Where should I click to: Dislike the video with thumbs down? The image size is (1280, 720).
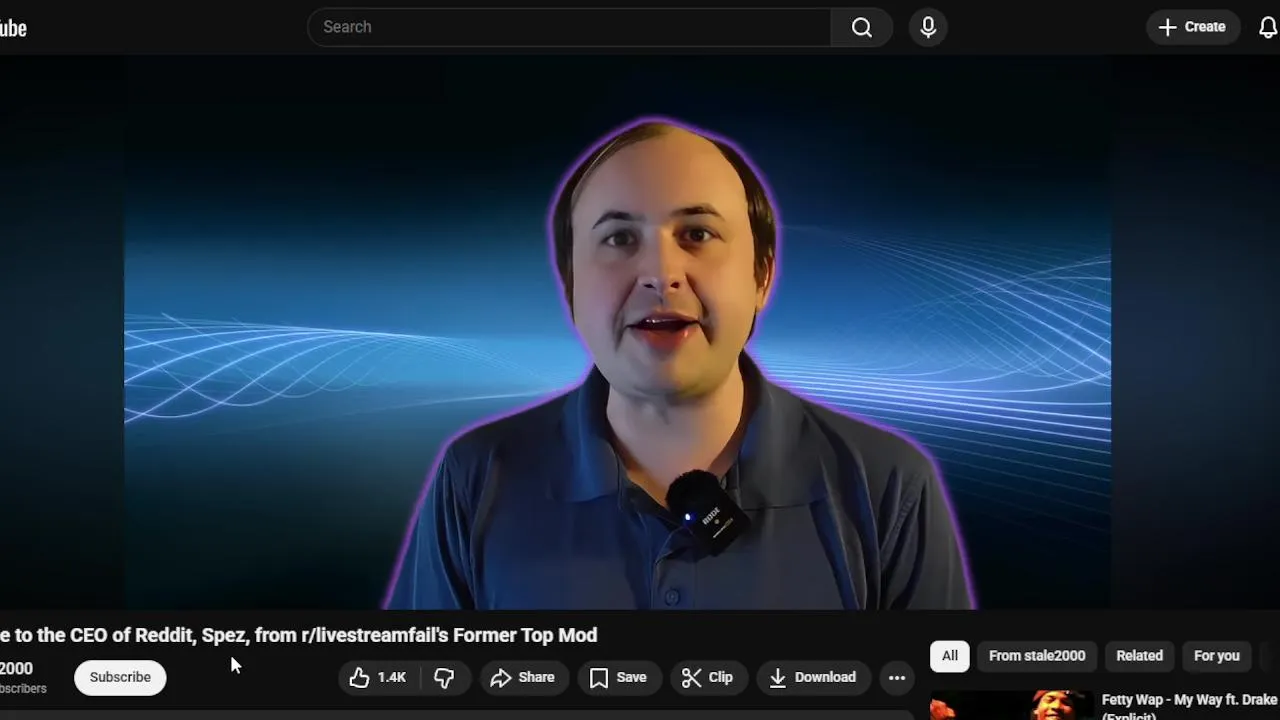coord(445,677)
